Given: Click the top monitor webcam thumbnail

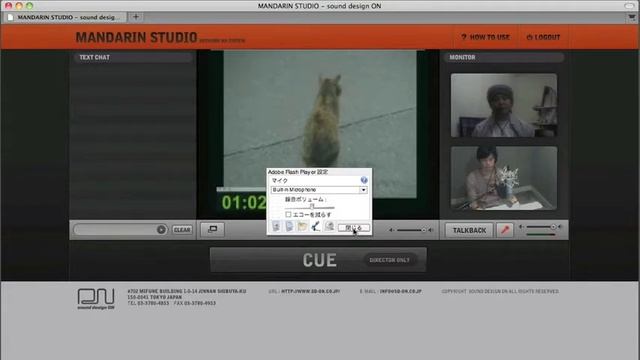Looking at the screenshot, I should 504,105.
